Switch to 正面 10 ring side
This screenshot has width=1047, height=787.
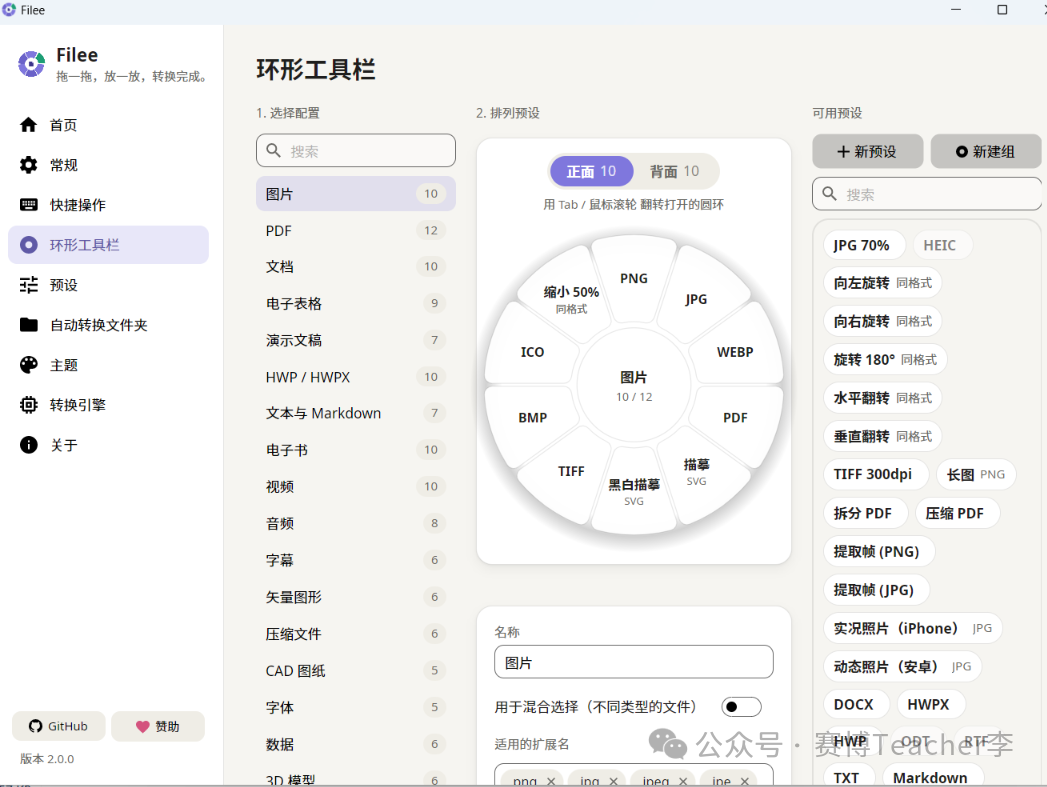(x=592, y=172)
